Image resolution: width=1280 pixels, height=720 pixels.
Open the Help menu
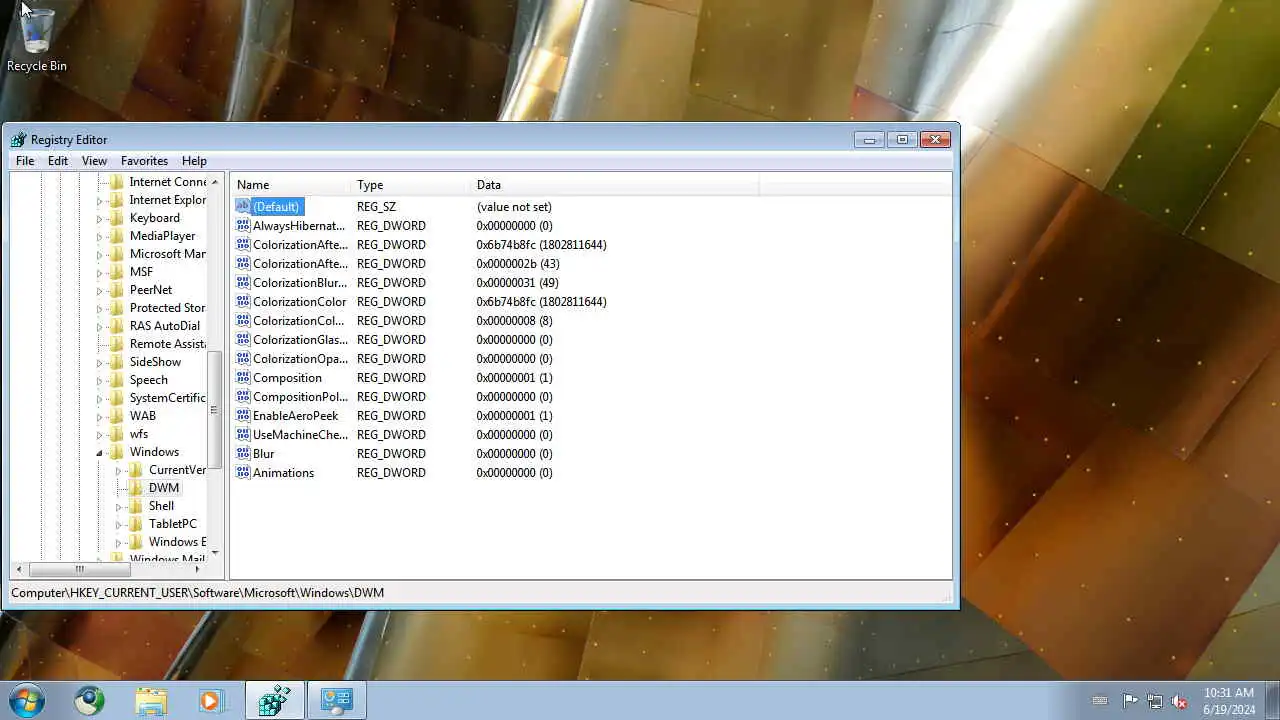coord(194,161)
